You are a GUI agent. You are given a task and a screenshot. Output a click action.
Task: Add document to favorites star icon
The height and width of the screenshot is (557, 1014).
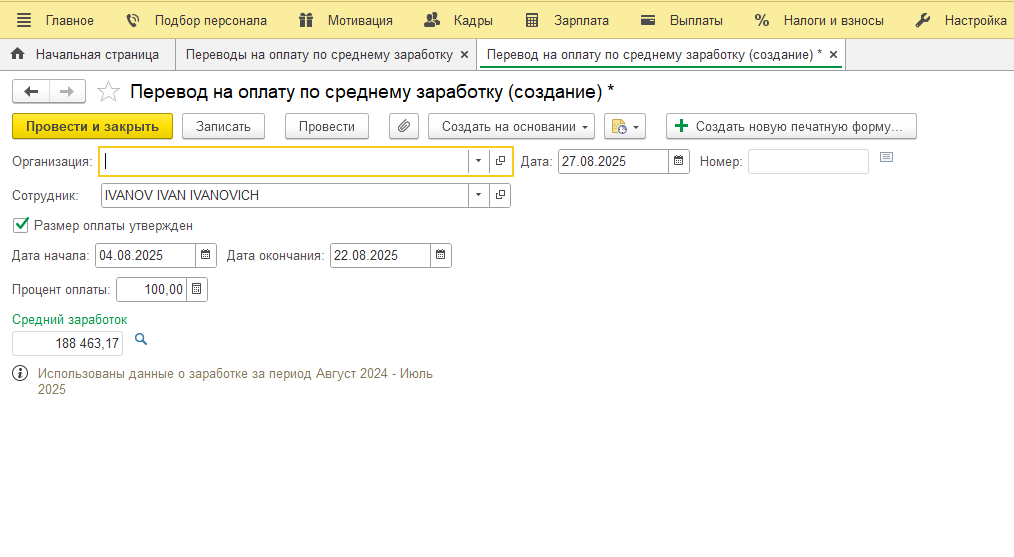tap(108, 92)
